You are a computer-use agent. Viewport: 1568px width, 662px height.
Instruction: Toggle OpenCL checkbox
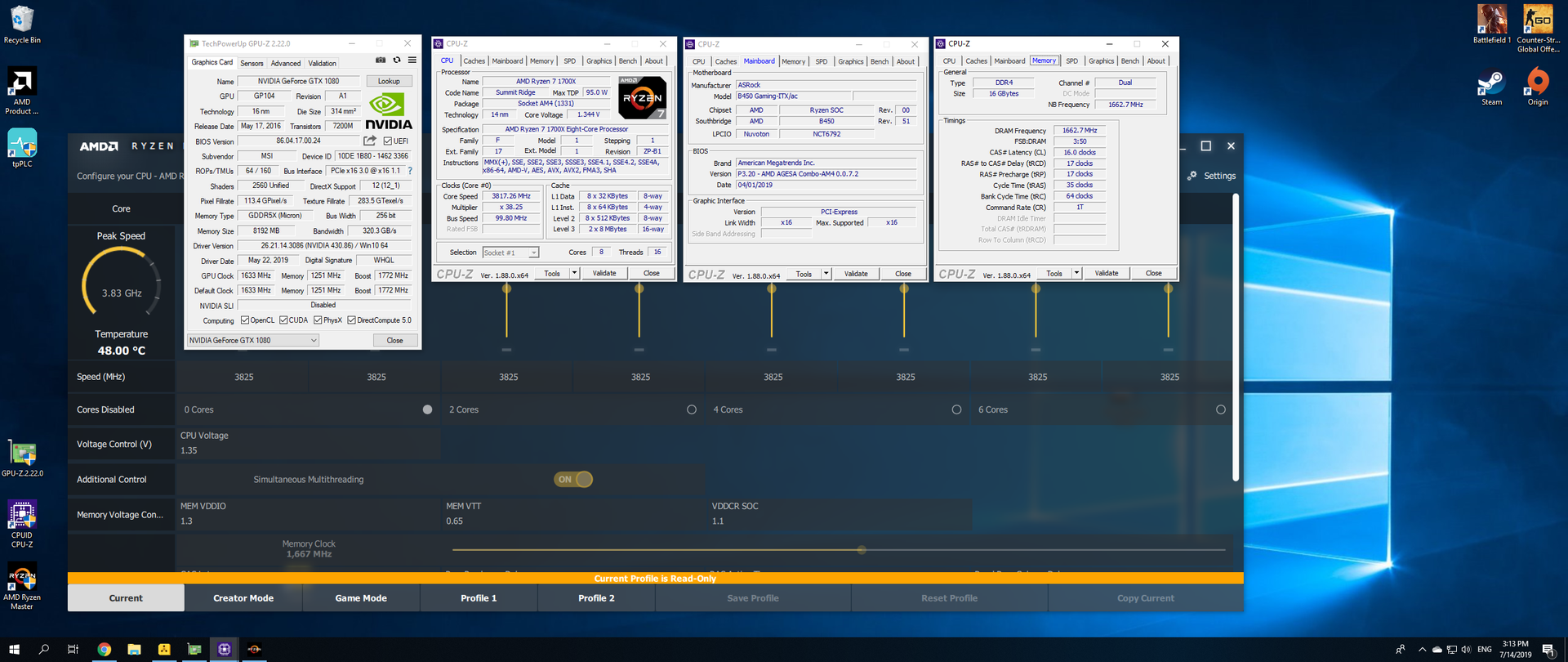click(245, 320)
